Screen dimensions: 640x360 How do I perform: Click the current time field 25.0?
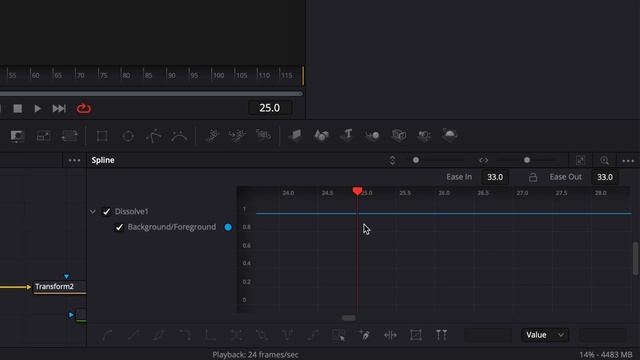pos(270,108)
